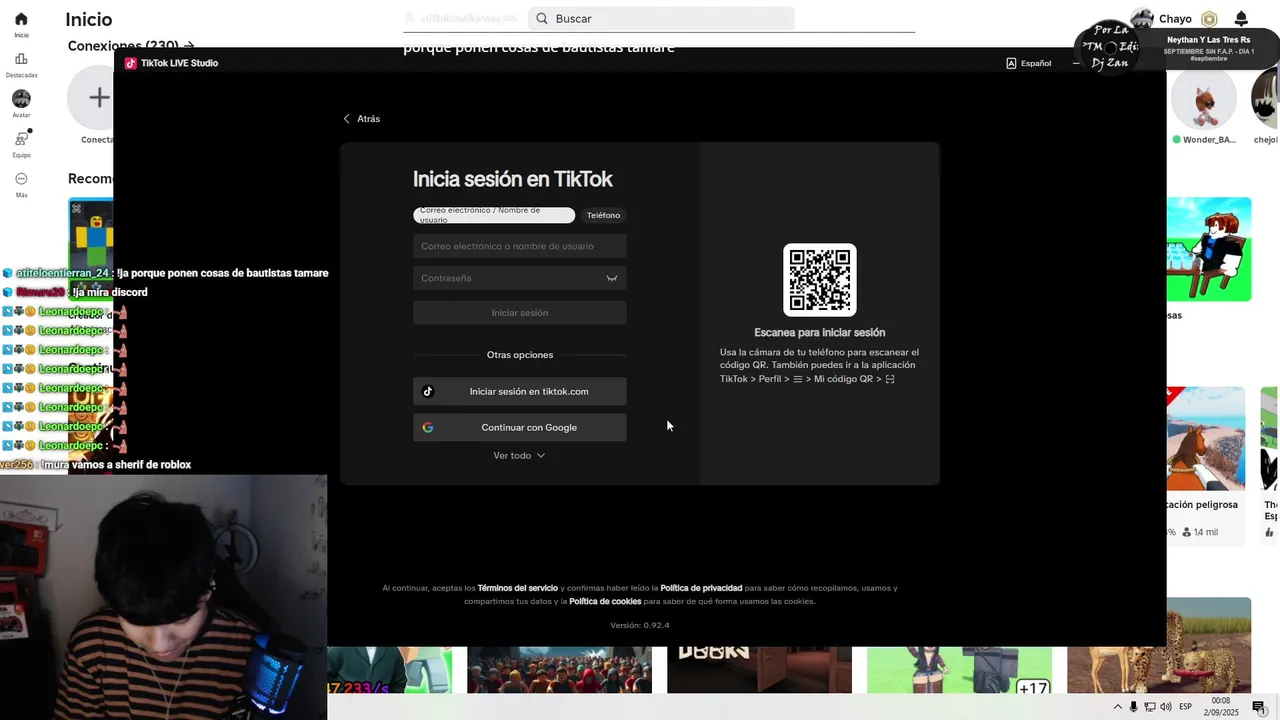
Task: Click the TikTok logo in the tiktok.com button
Action: tap(428, 391)
